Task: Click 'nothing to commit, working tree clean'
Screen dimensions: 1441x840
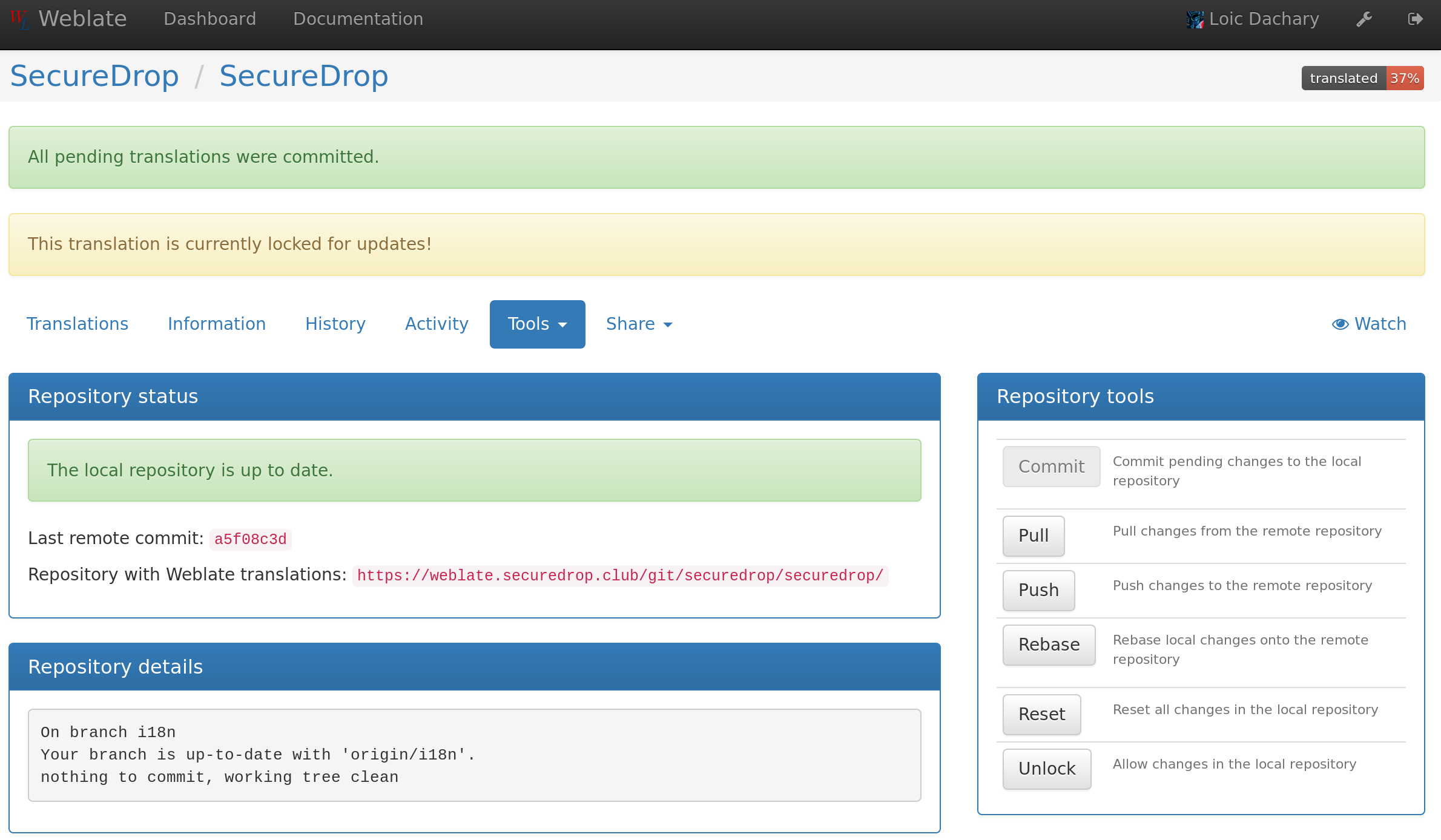Action: tap(220, 777)
